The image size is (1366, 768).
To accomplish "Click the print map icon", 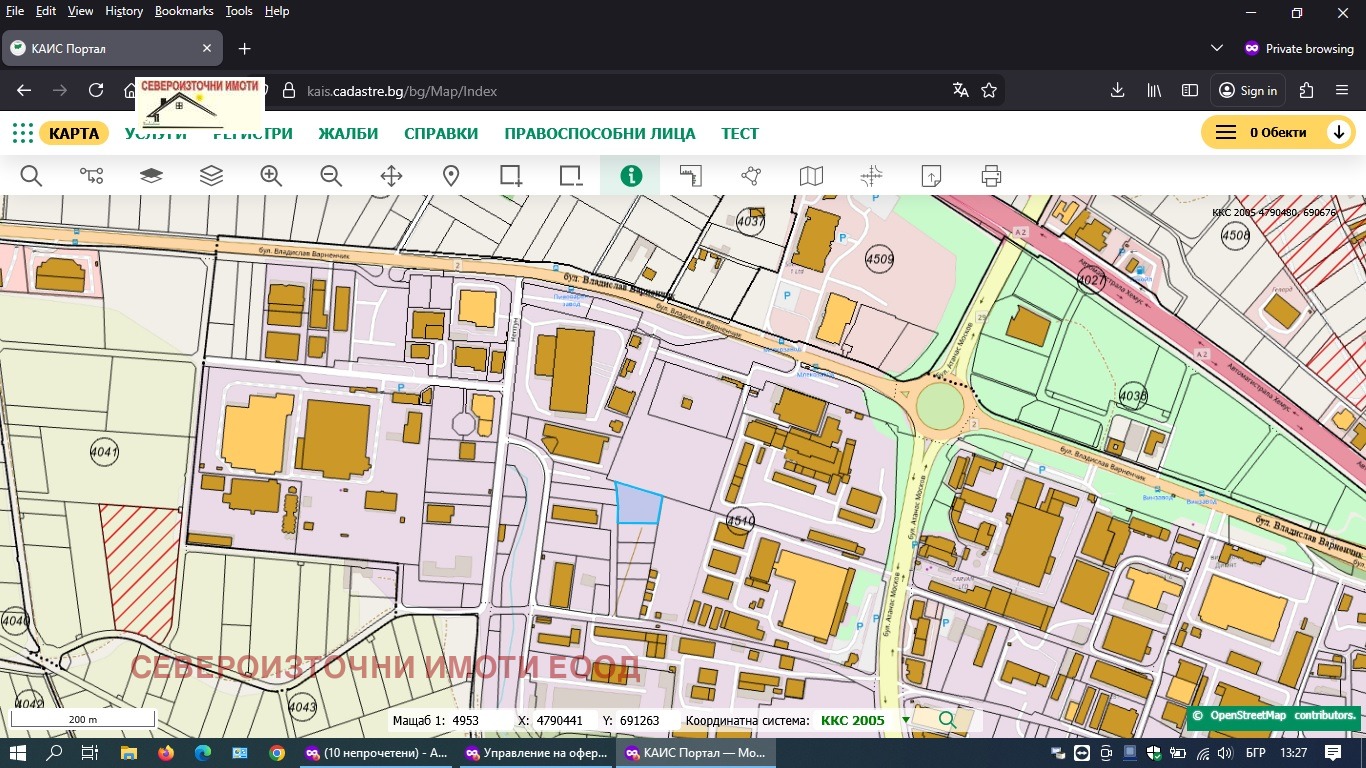I will click(991, 176).
